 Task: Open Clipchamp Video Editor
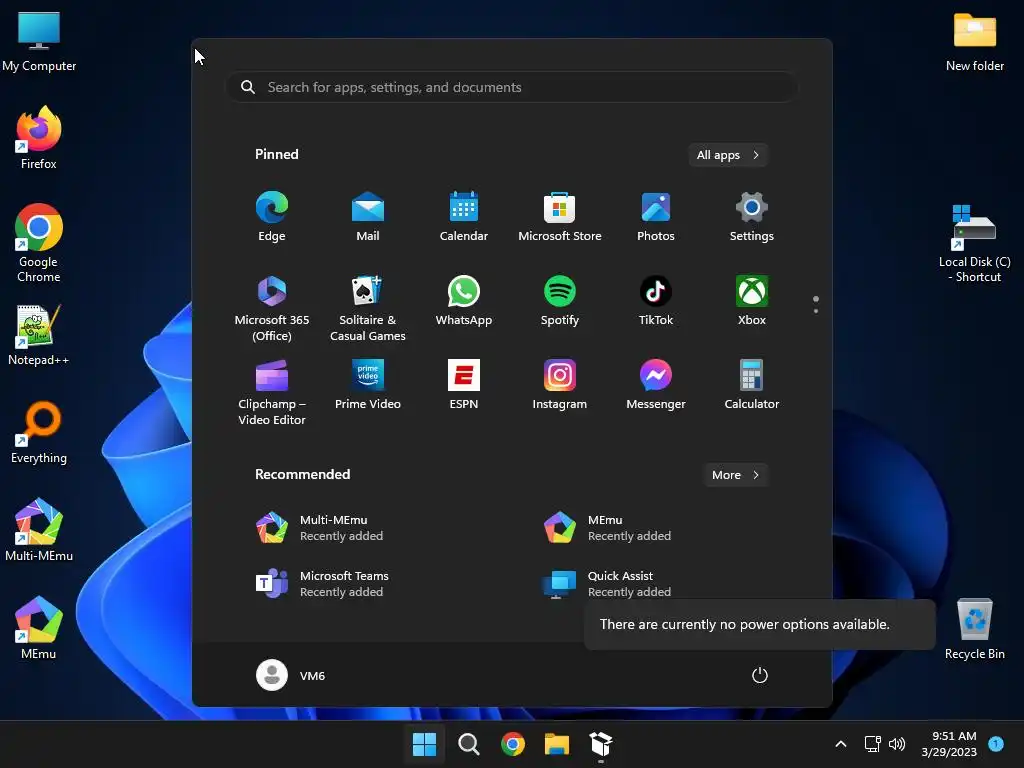272,392
